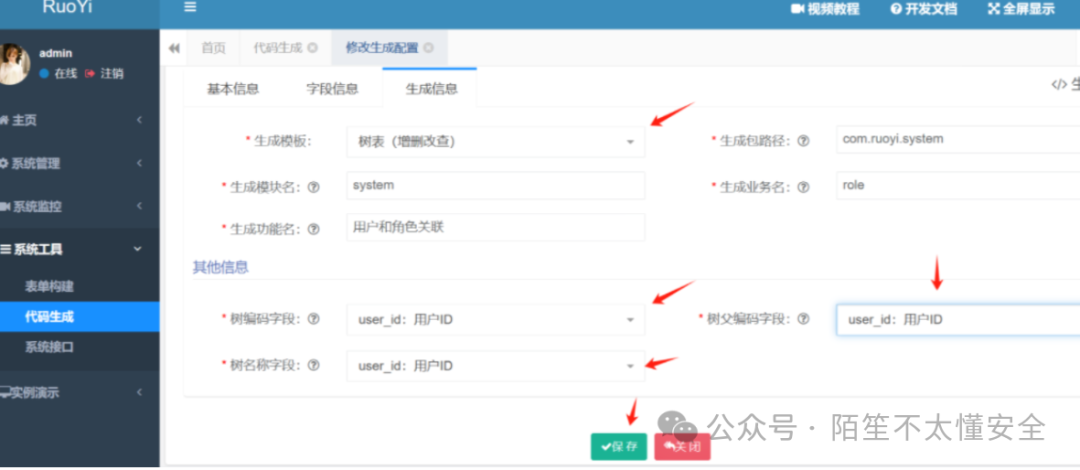The image size is (1080, 470).
Task: Click the 生成功能名 help icon
Action: (x=313, y=229)
